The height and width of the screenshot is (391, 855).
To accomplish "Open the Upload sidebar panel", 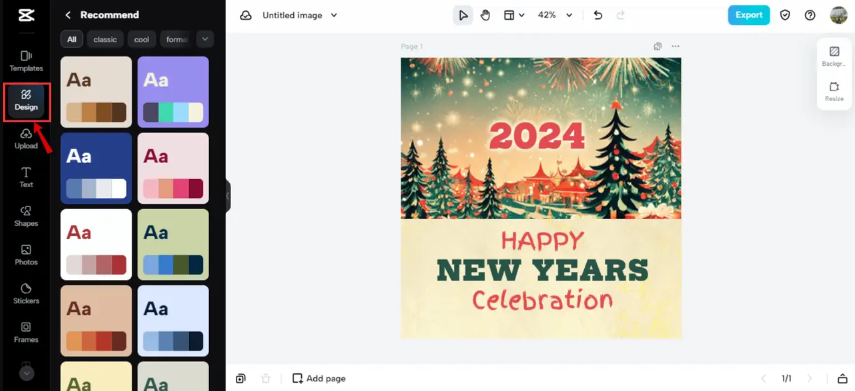I will [x=26, y=139].
